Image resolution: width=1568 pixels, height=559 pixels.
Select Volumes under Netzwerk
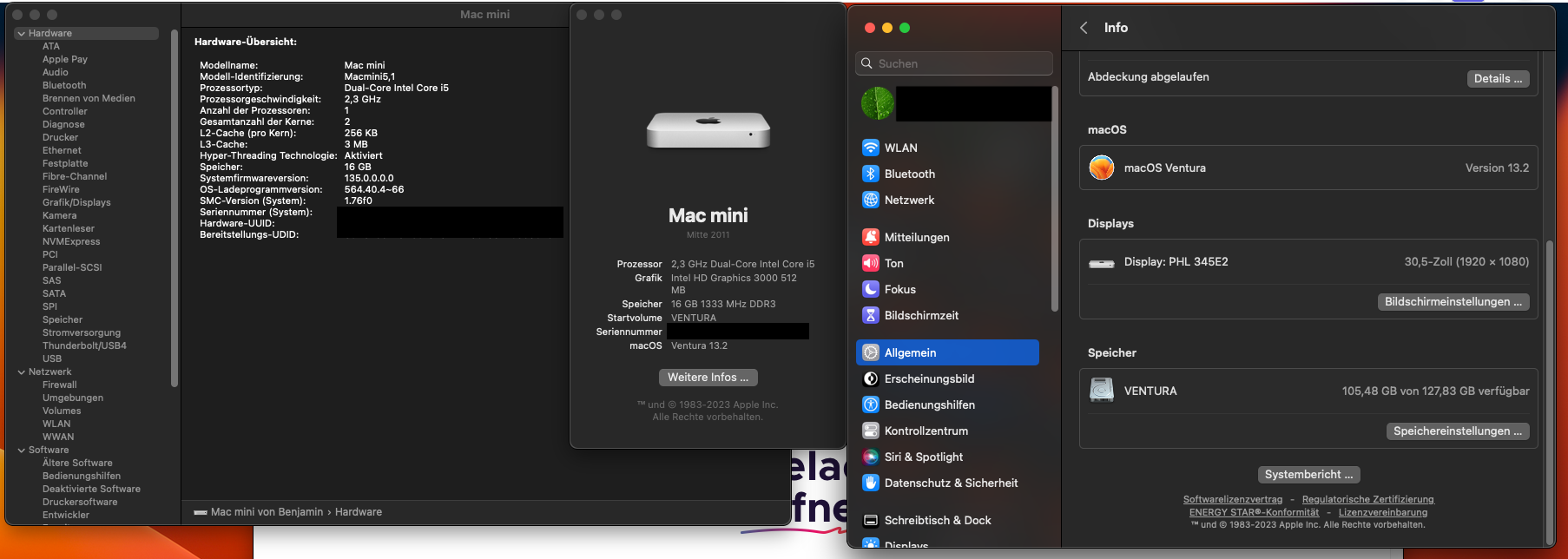62,411
